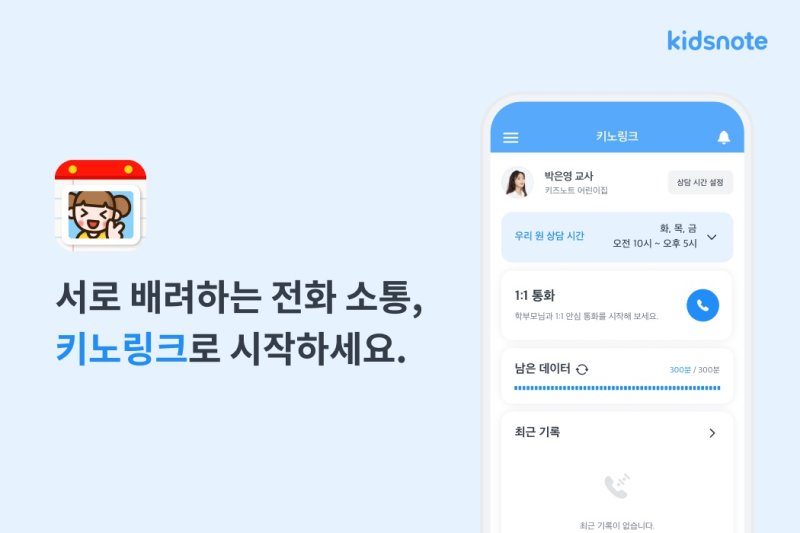Click the blue remaining data progress bar

click(617, 388)
